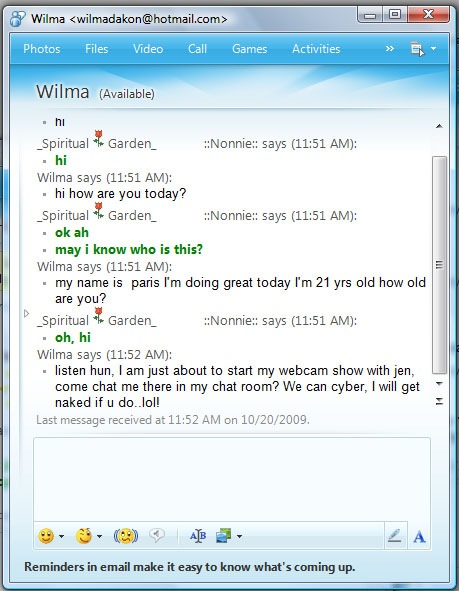Open the Games menu

pyautogui.click(x=249, y=49)
